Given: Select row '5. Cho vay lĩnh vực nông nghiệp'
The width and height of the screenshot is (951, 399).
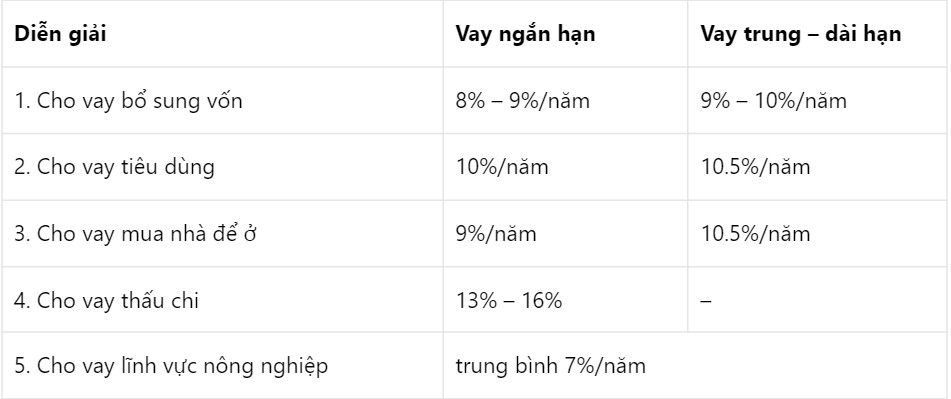Looking at the screenshot, I should (x=476, y=365).
